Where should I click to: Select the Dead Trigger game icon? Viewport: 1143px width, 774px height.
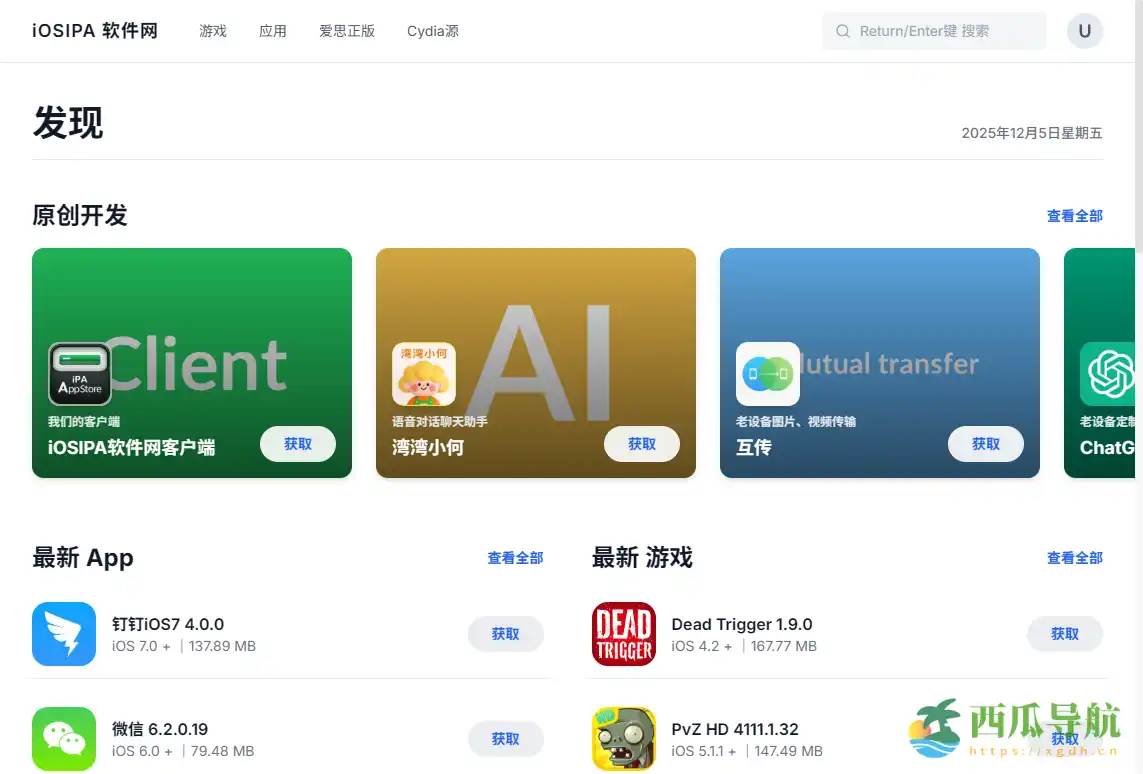pos(623,634)
